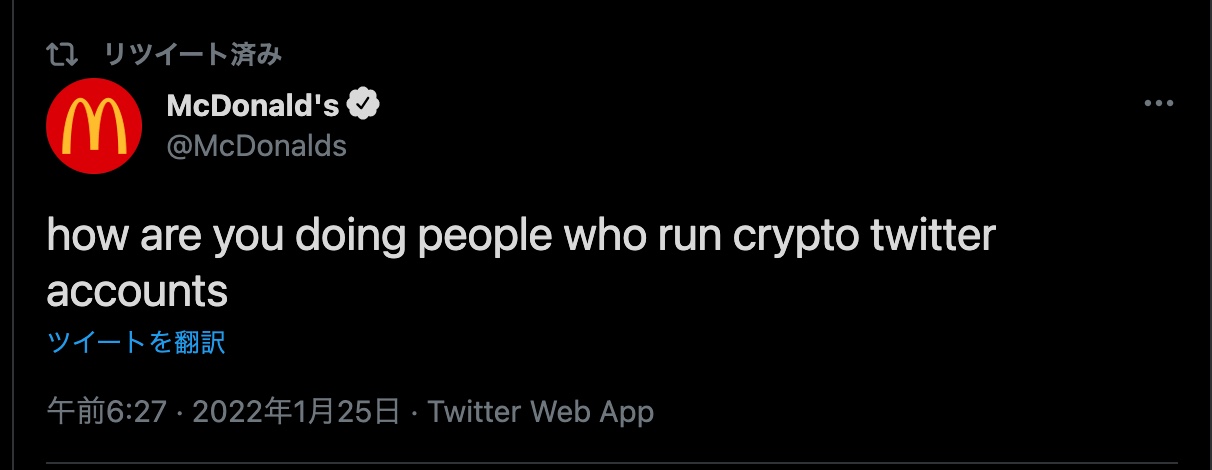Click the word "crypto" in the tweet
This screenshot has height=470, width=1212.
point(787,236)
